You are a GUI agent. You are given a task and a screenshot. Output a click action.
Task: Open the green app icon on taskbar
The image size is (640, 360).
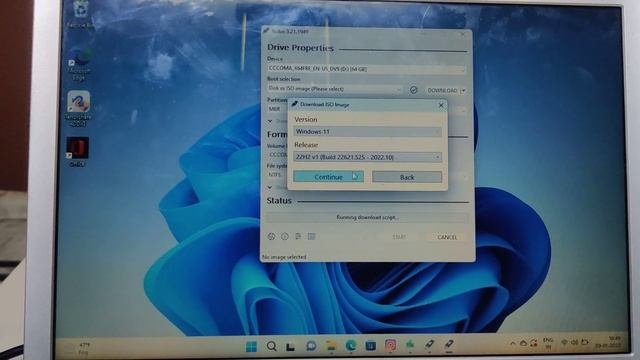click(x=410, y=345)
